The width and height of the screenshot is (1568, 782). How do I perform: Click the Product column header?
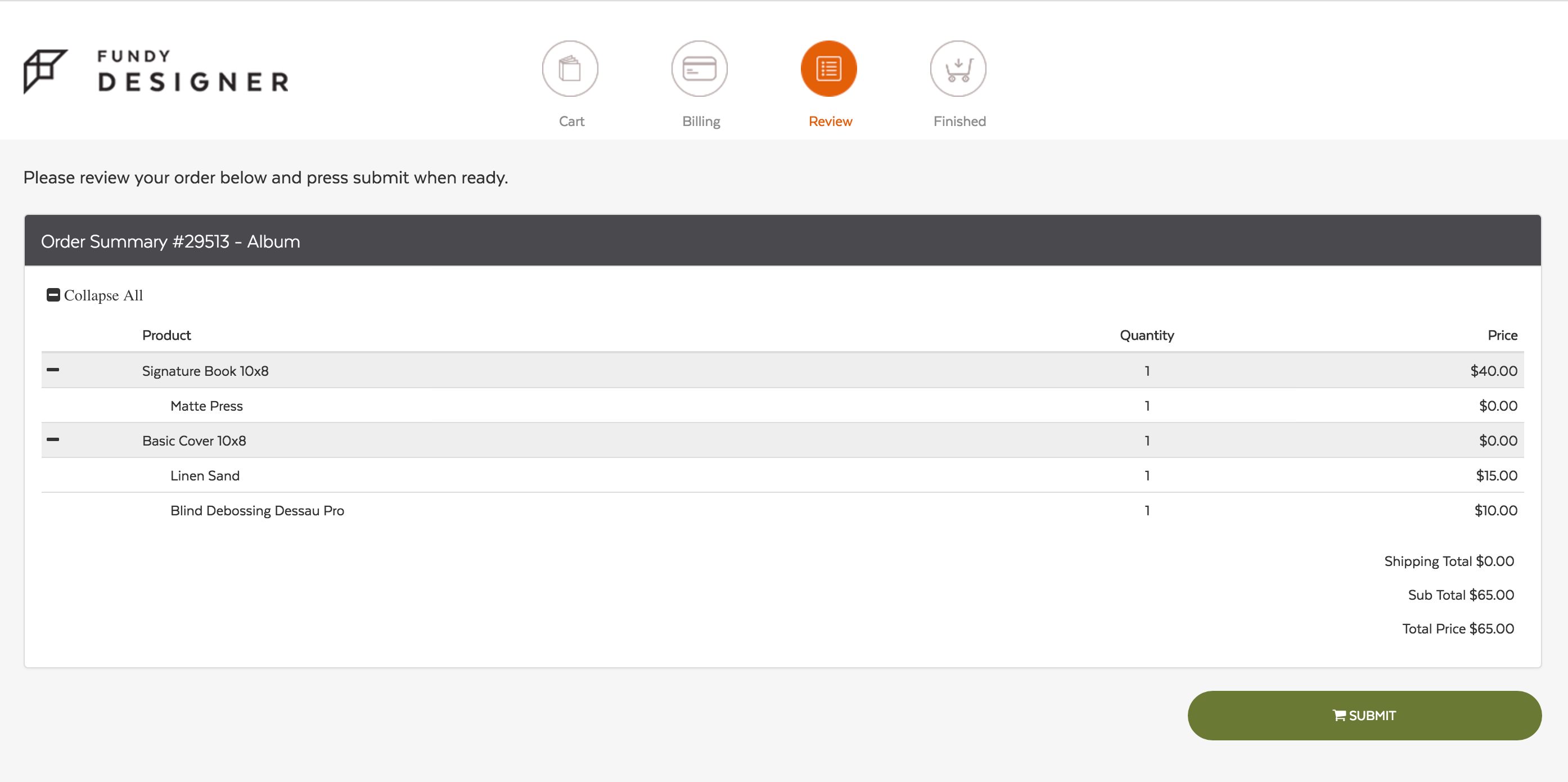pyautogui.click(x=166, y=335)
